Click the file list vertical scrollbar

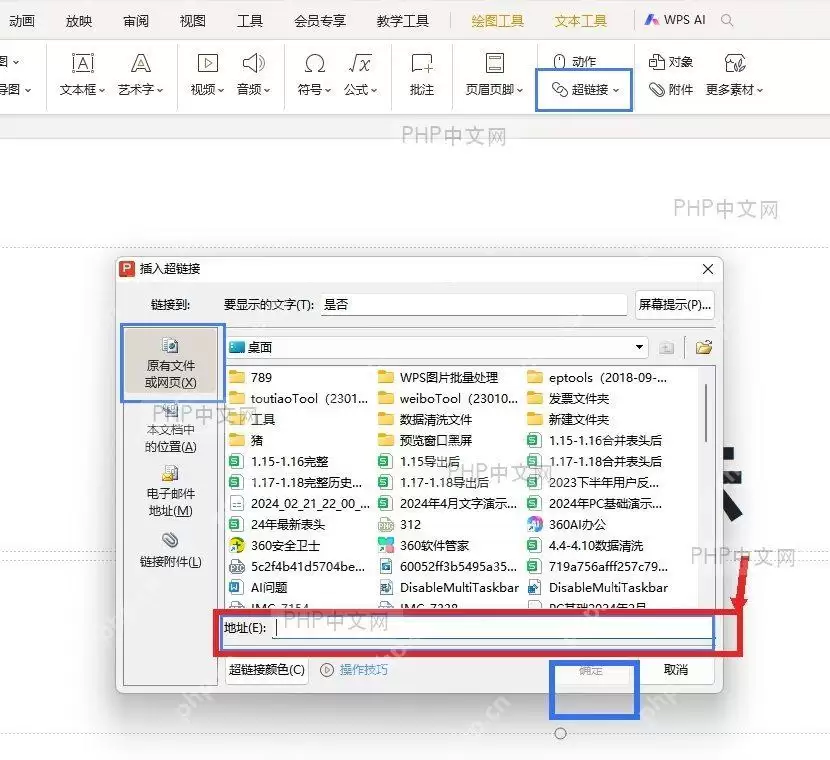tap(706, 413)
